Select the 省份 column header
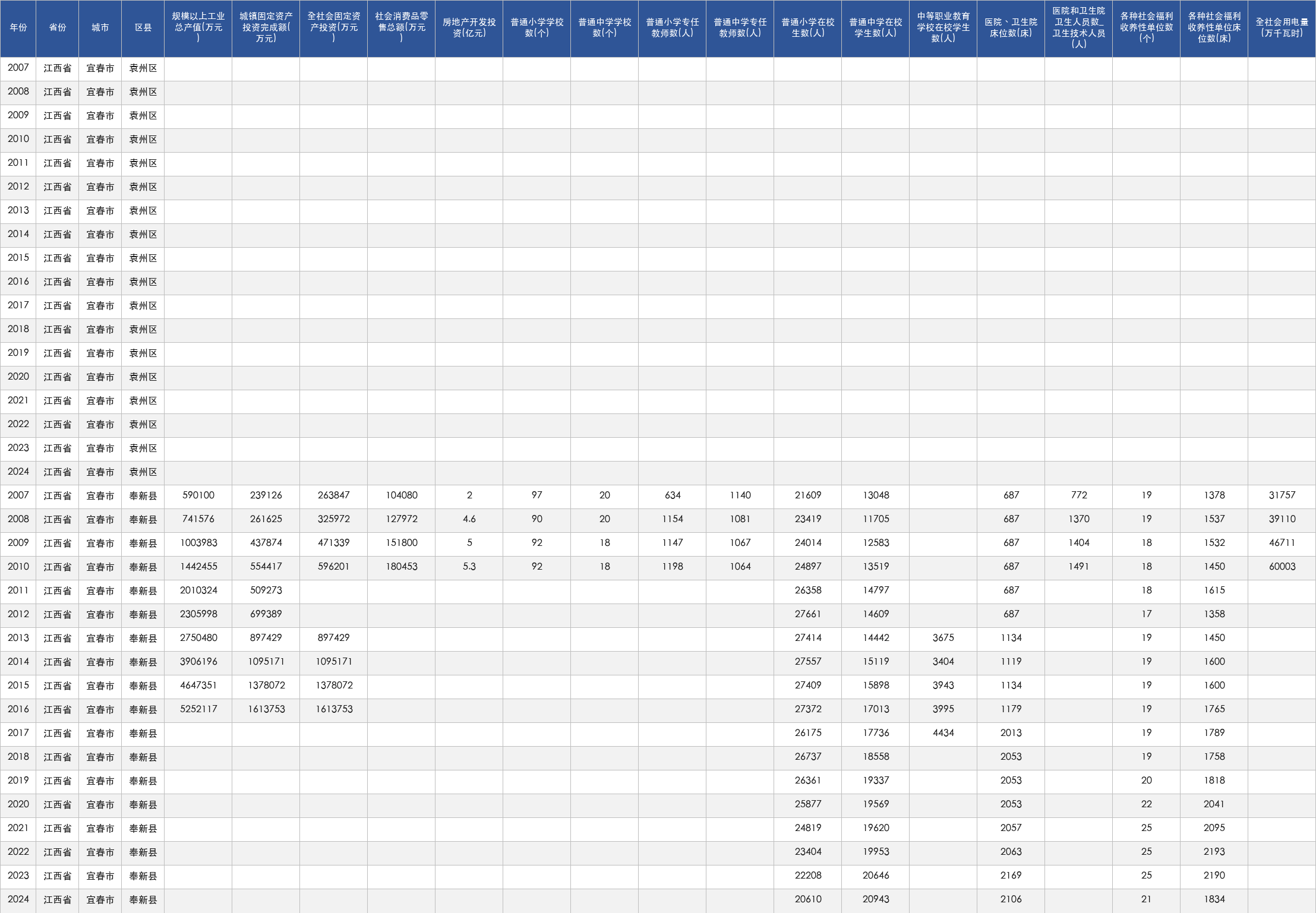Screen dimensions: 1316x913 pos(58,28)
